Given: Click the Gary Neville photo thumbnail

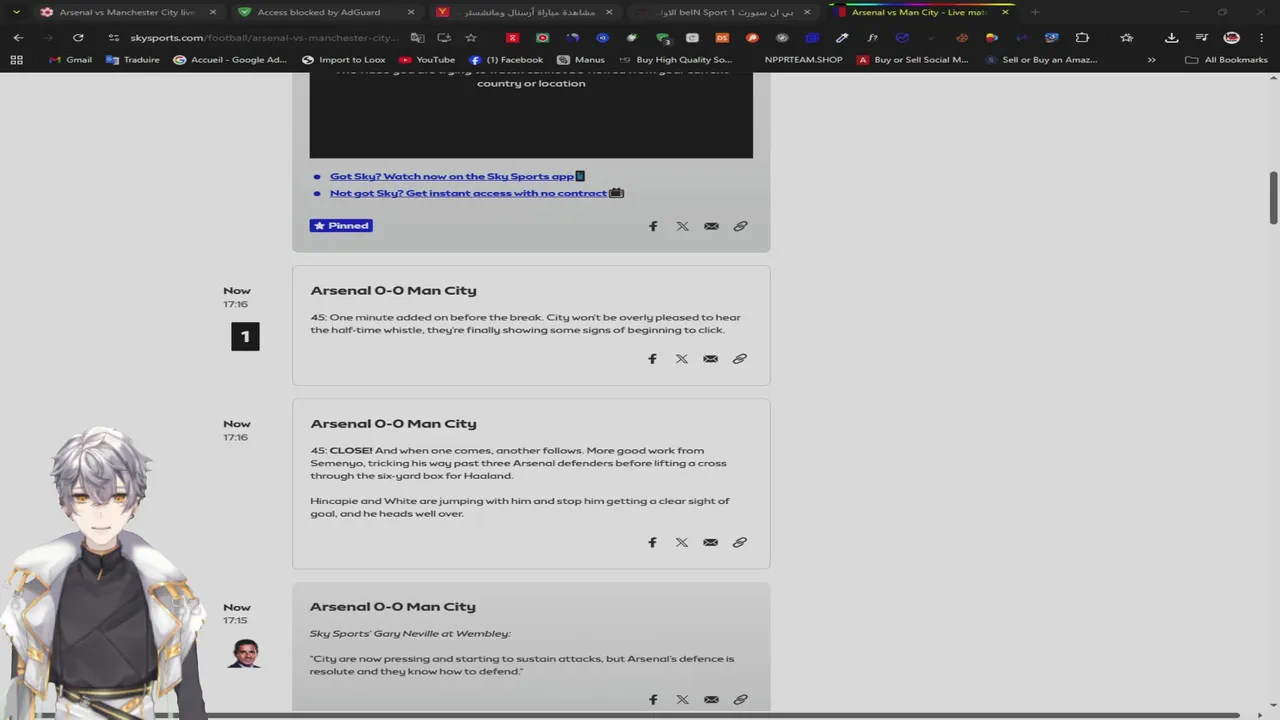Looking at the screenshot, I should coord(244,653).
